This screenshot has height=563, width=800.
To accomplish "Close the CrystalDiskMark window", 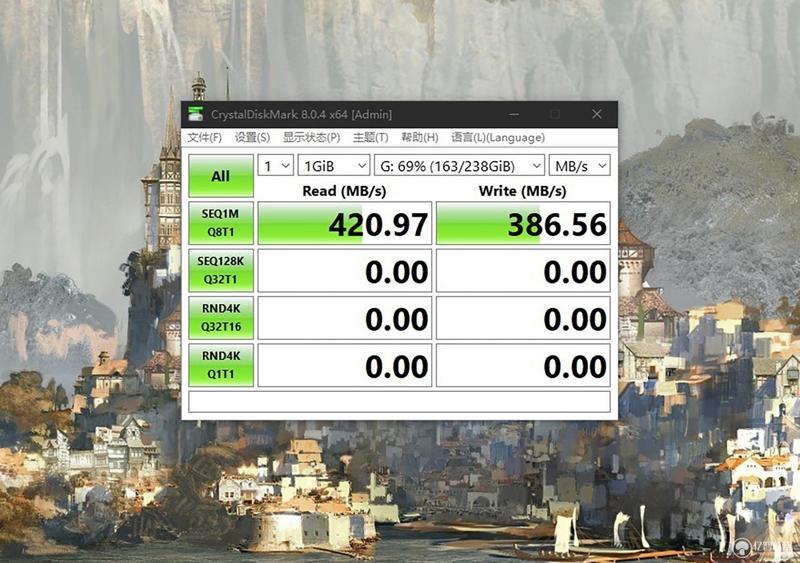I will (596, 114).
